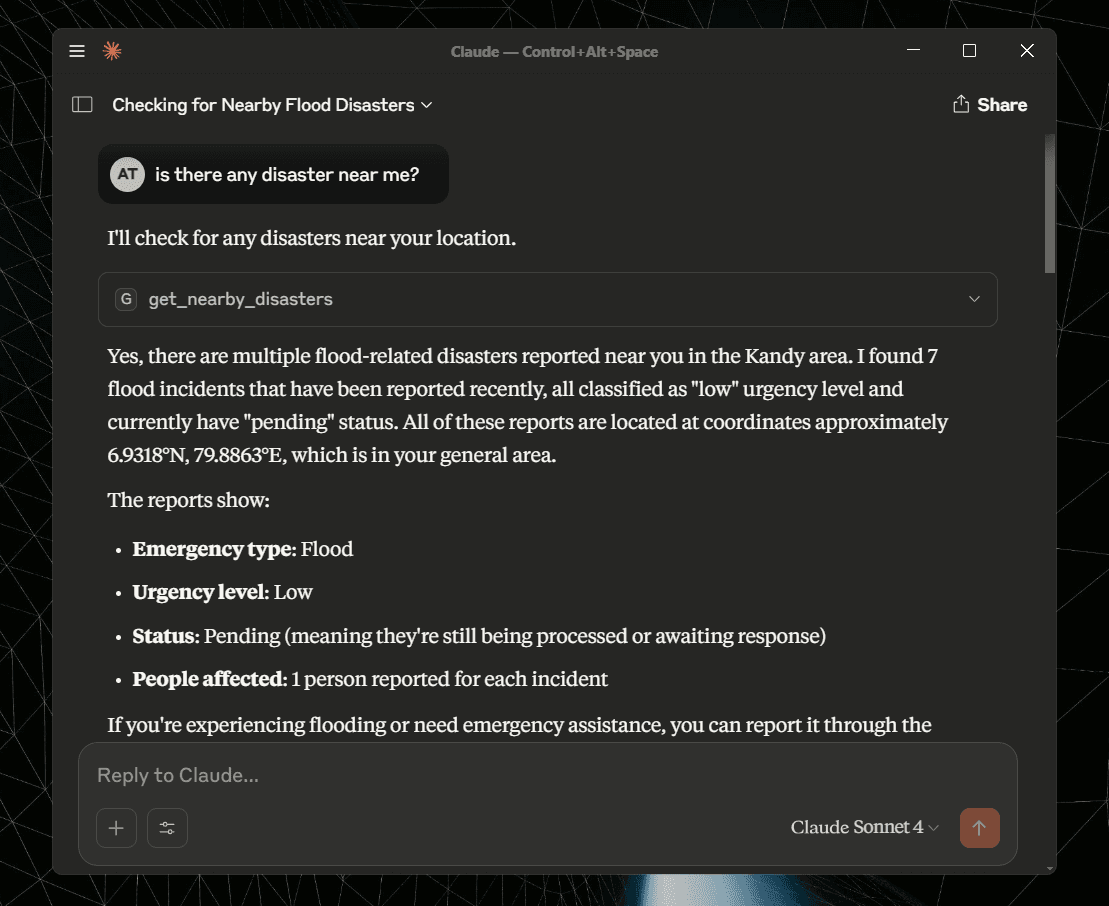
Task: Click the get_nearby_disasters tool label
Action: pyautogui.click(x=240, y=299)
